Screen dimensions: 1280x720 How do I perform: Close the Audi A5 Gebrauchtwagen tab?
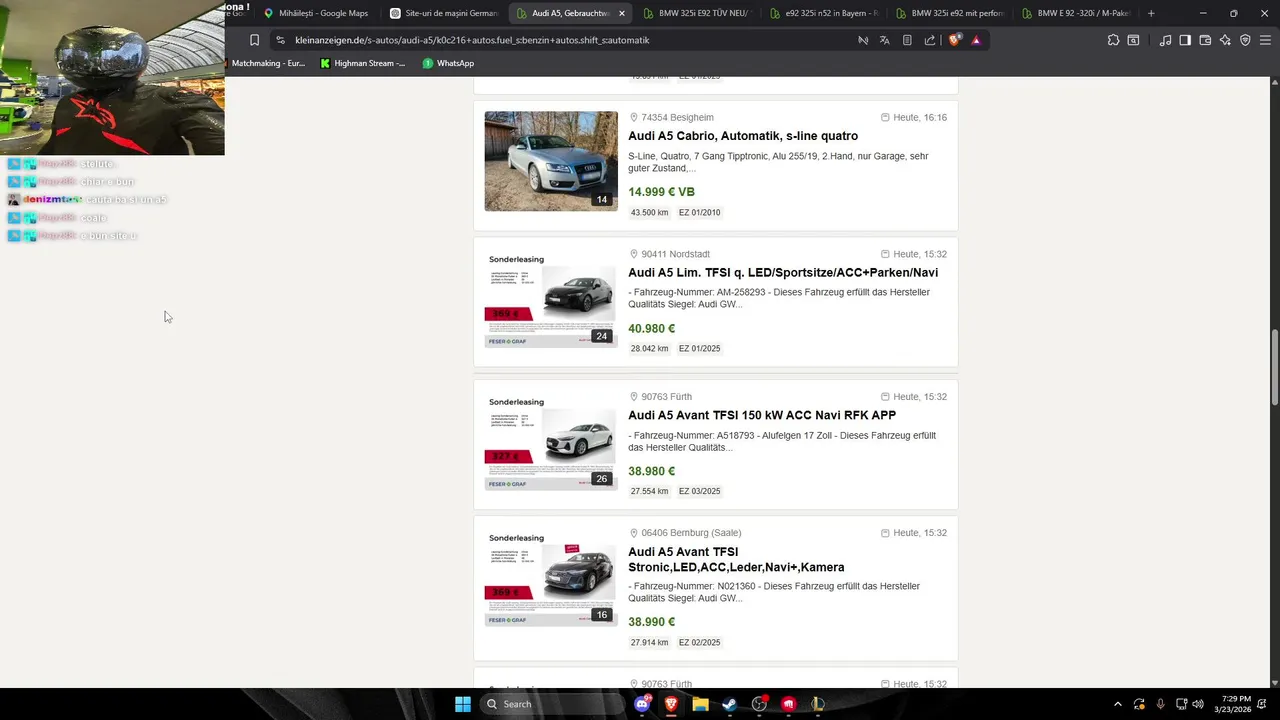(622, 13)
